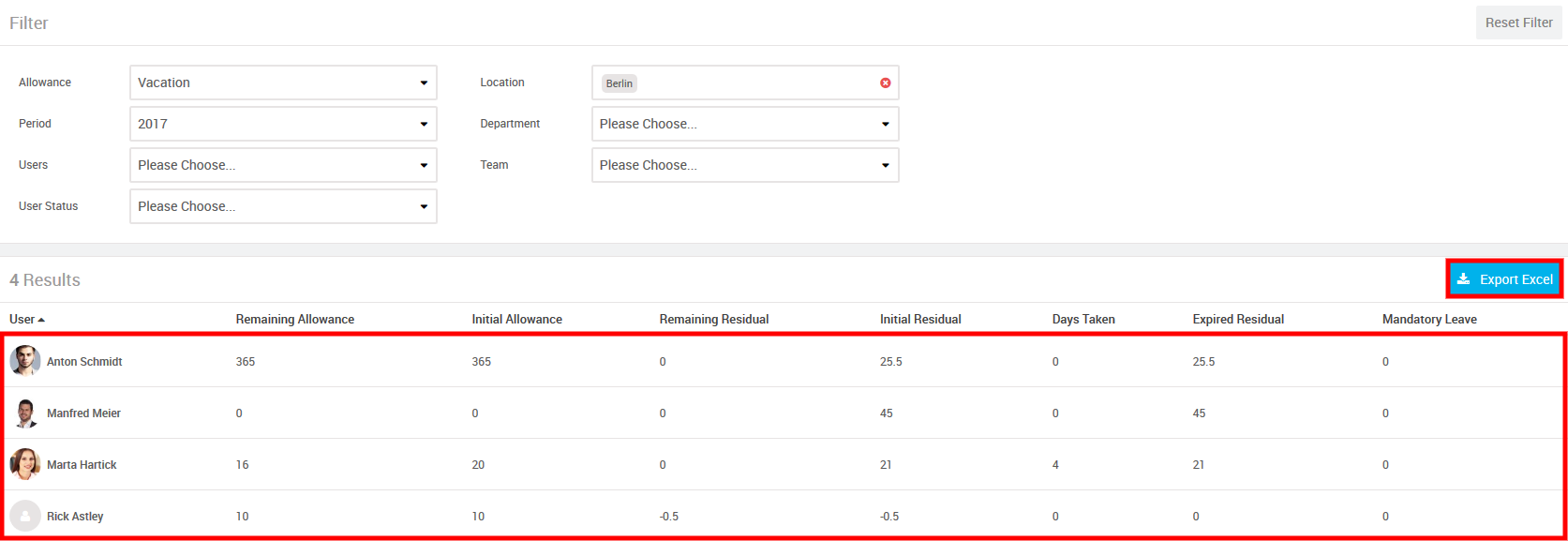Open Marta Hartick's name link

point(82,465)
